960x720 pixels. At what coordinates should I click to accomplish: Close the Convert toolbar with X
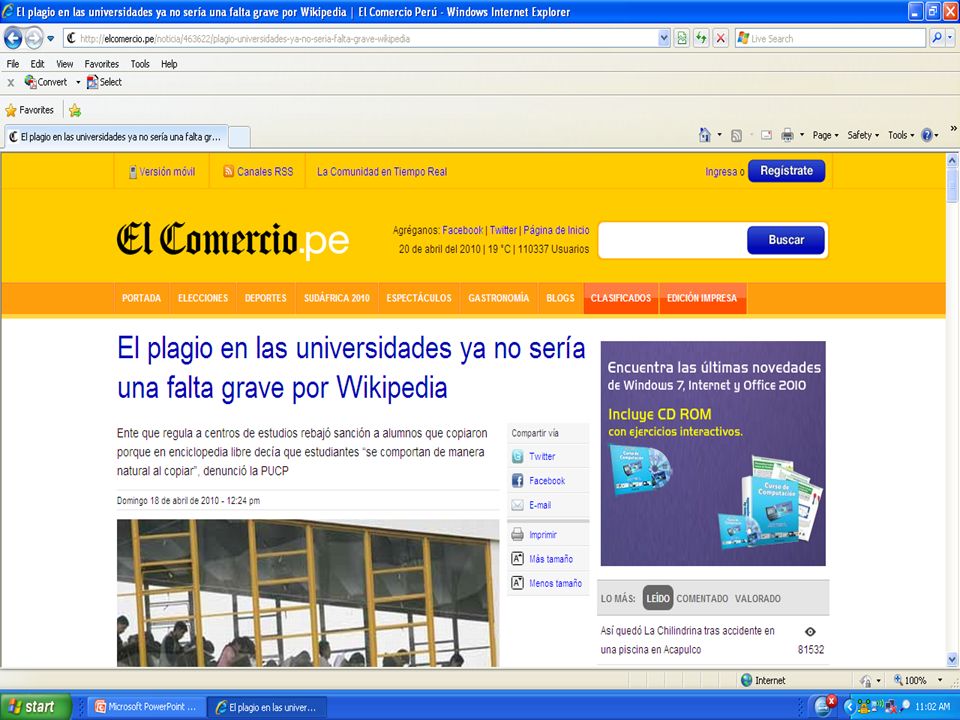point(10,83)
